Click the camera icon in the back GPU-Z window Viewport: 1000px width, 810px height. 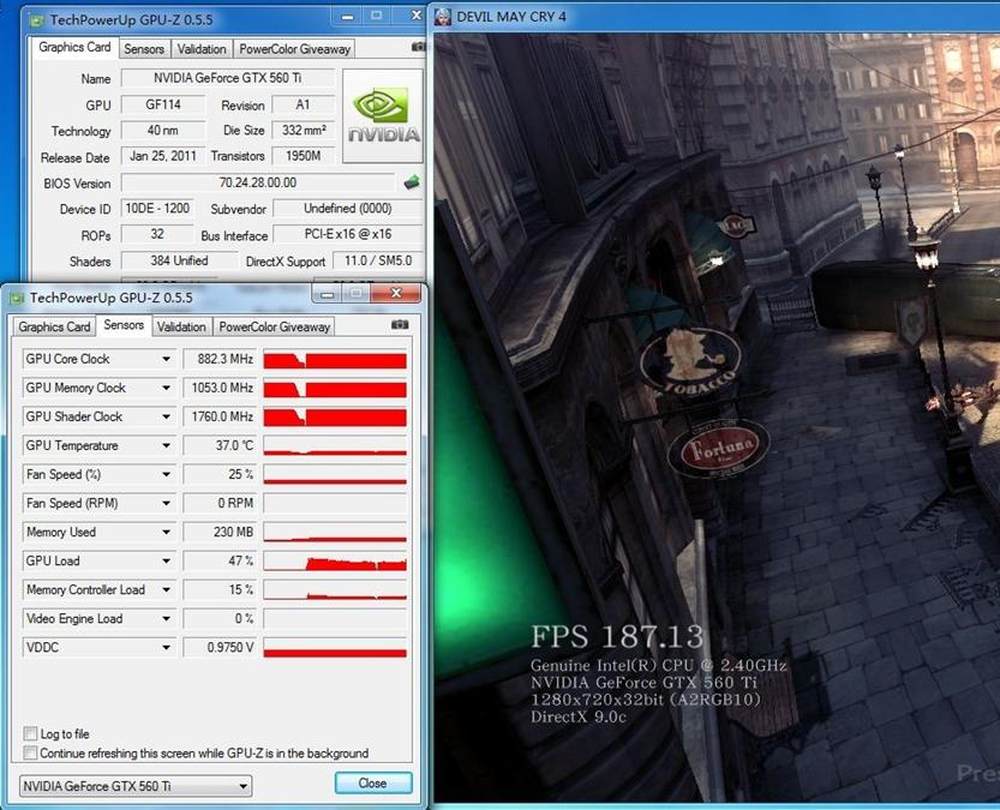418,47
